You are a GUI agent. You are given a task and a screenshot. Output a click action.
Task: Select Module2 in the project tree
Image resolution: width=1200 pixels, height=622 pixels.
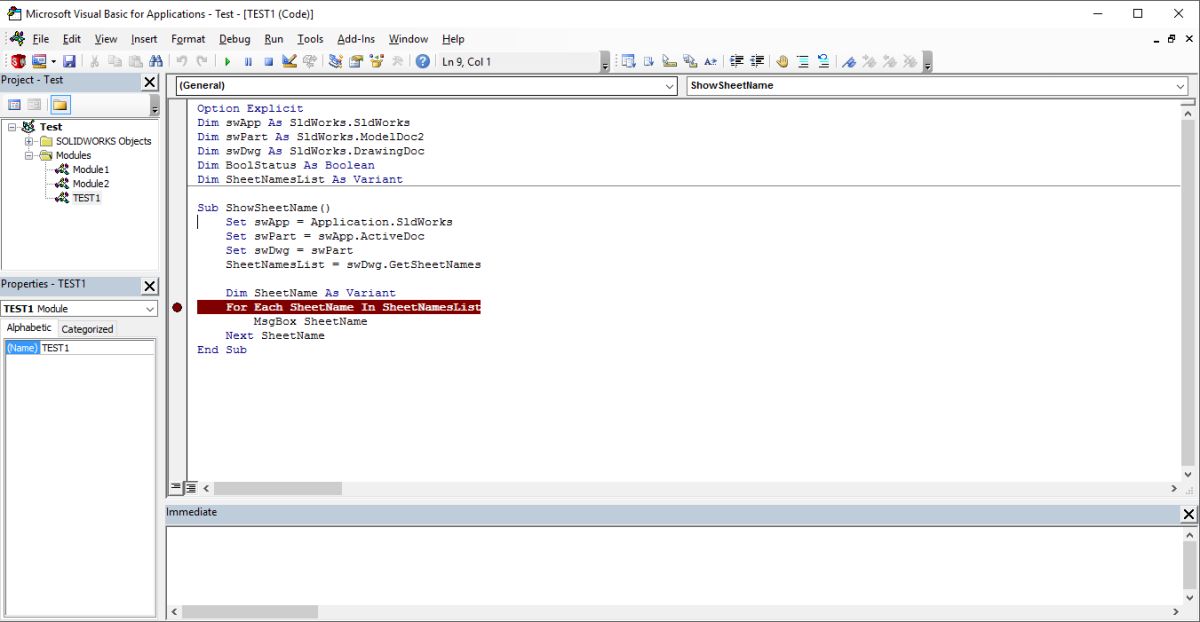pos(91,183)
